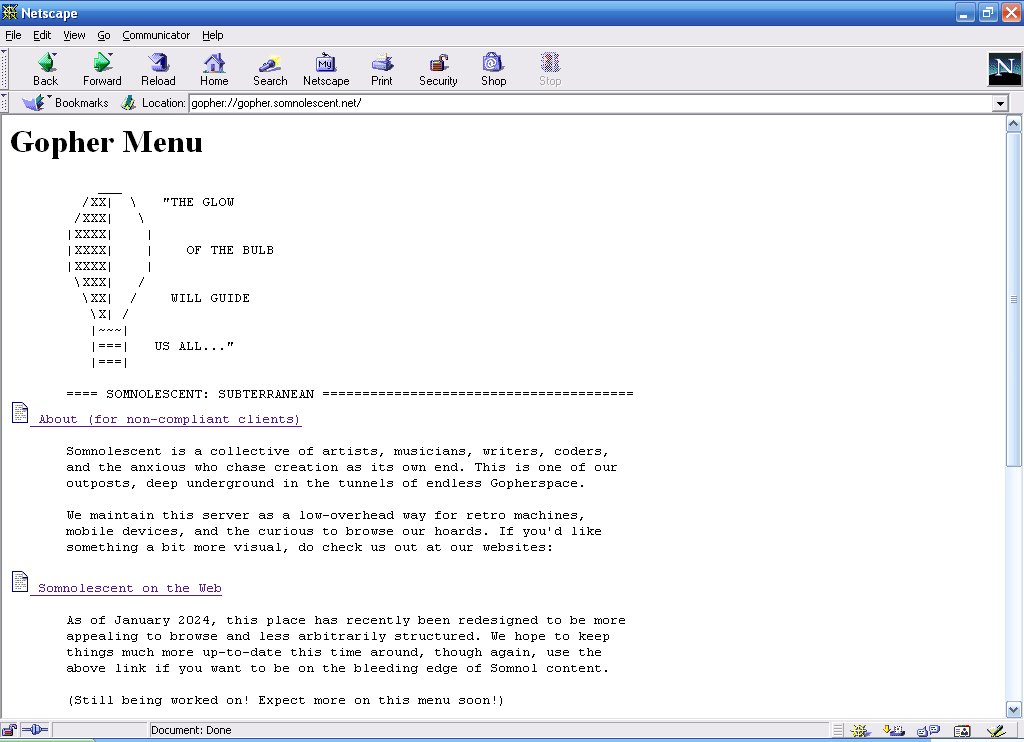Click the Shop toolbar icon
The height and width of the screenshot is (742, 1024).
point(493,69)
